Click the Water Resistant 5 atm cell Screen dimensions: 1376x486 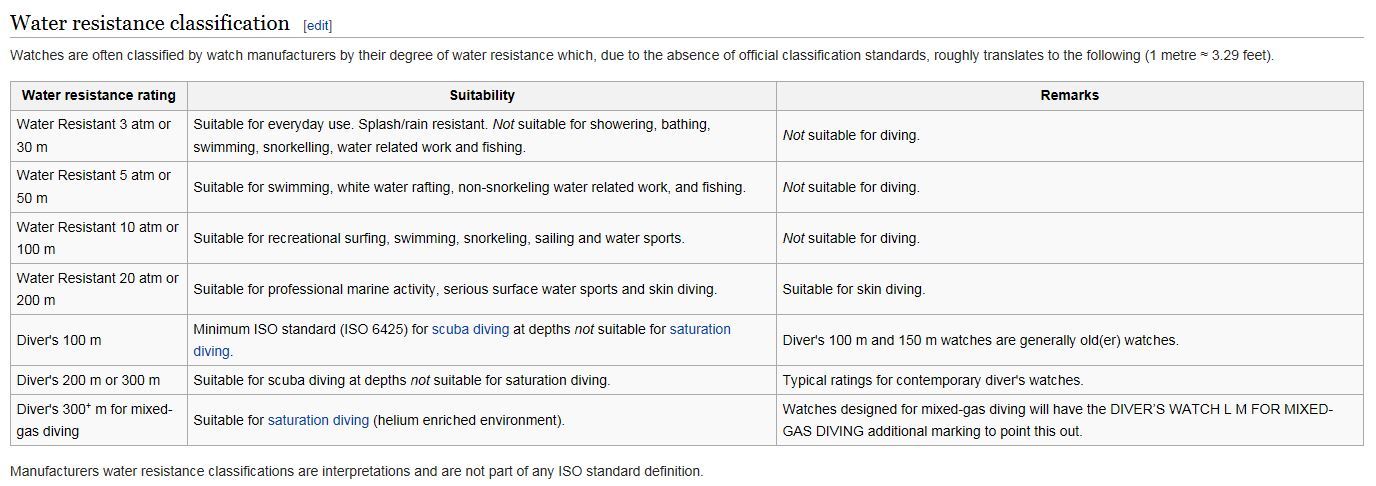click(x=99, y=187)
